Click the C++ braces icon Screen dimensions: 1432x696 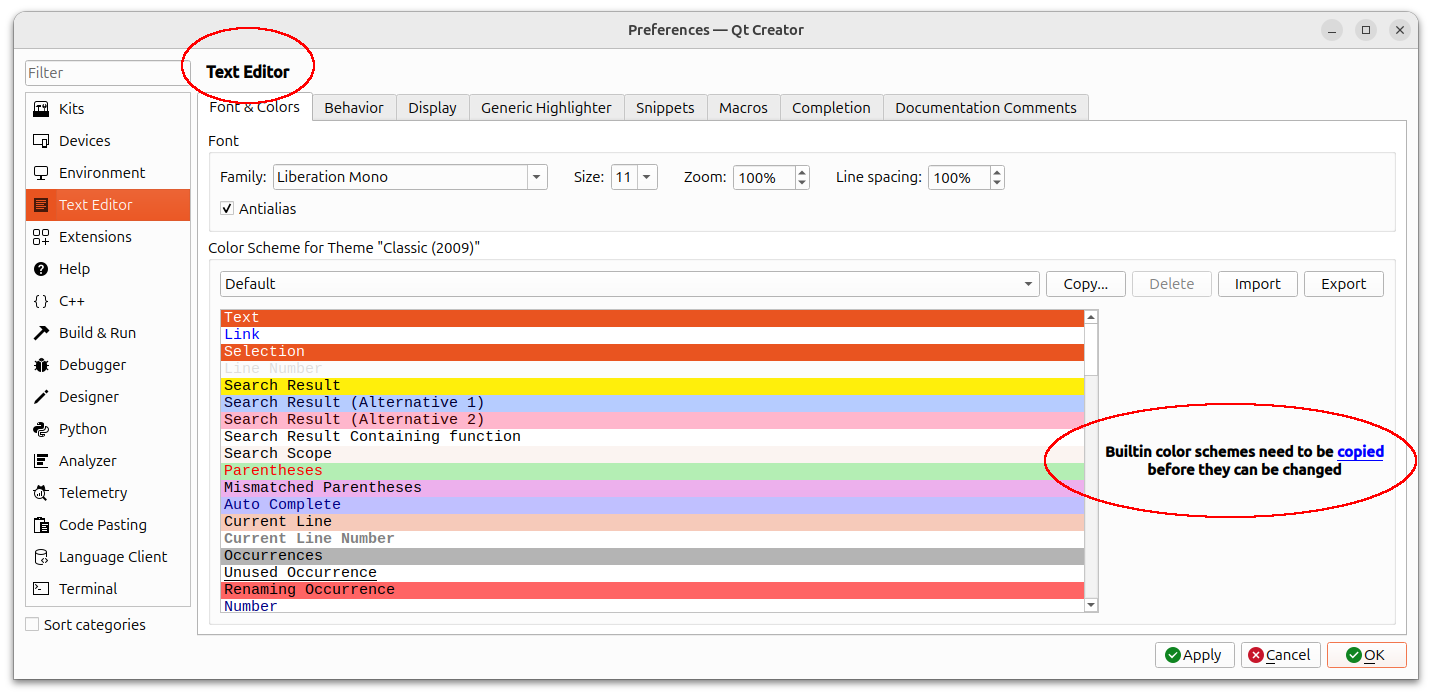(x=41, y=301)
